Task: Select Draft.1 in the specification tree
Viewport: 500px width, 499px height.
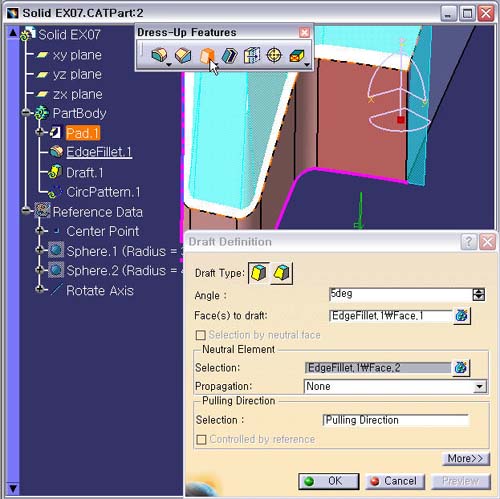Action: coord(85,173)
